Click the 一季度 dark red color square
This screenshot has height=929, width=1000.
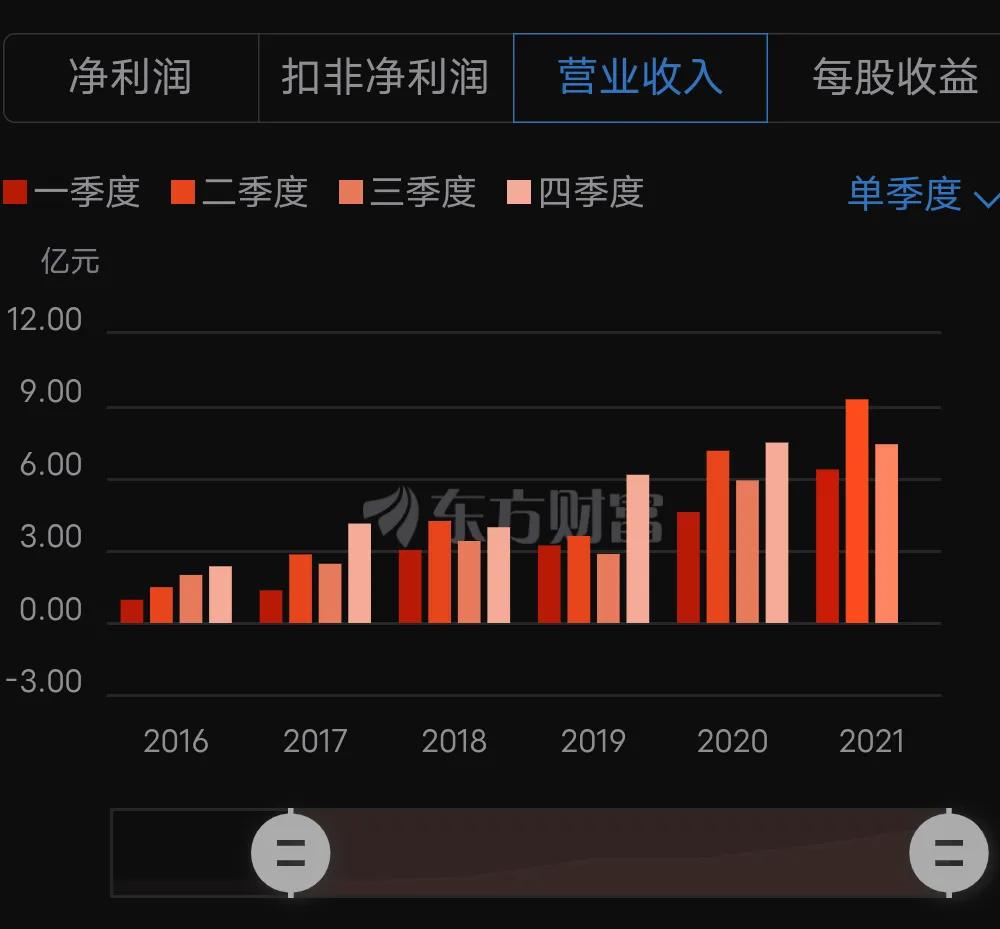pyautogui.click(x=15, y=192)
